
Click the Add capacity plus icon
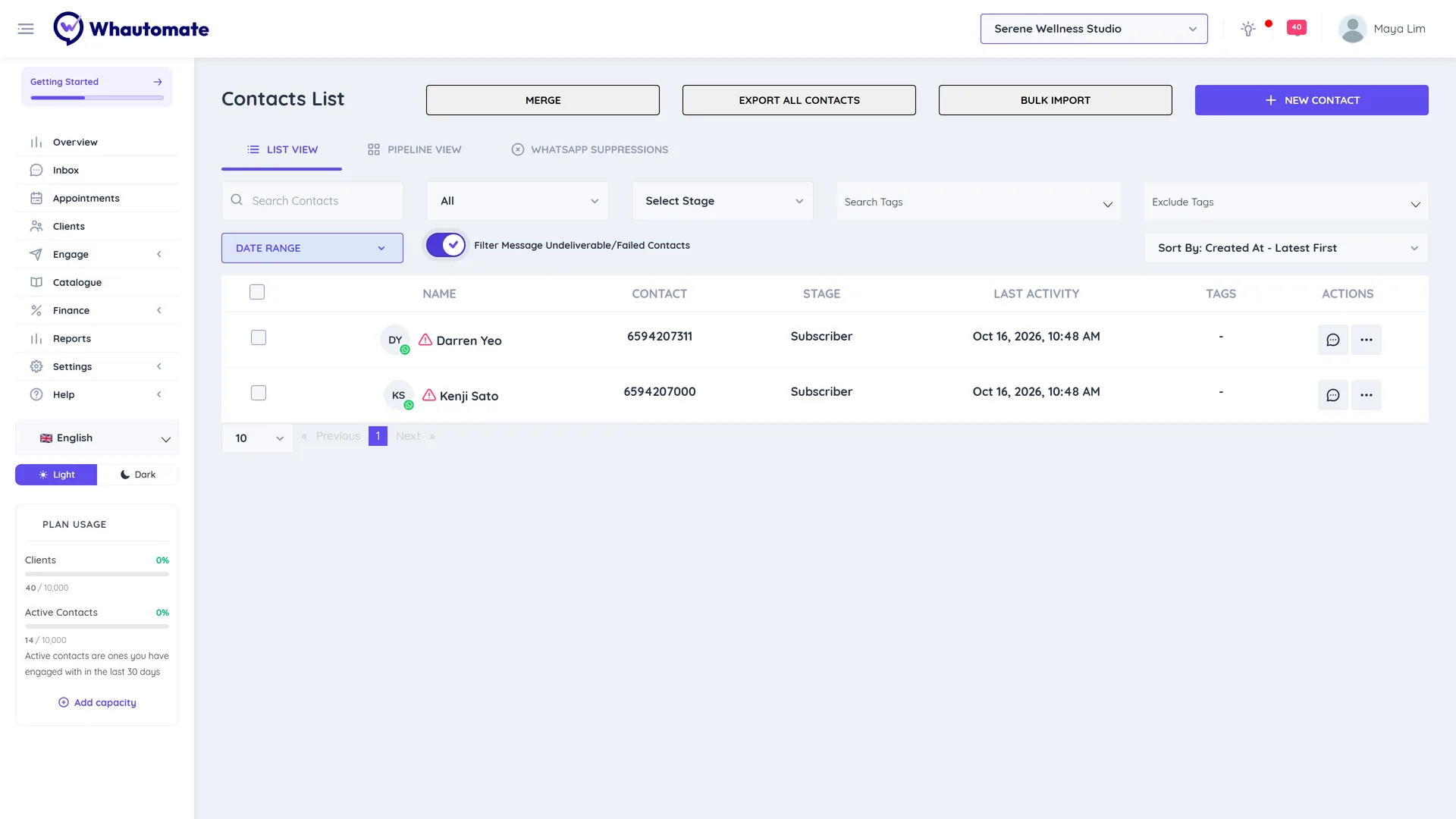tap(64, 702)
